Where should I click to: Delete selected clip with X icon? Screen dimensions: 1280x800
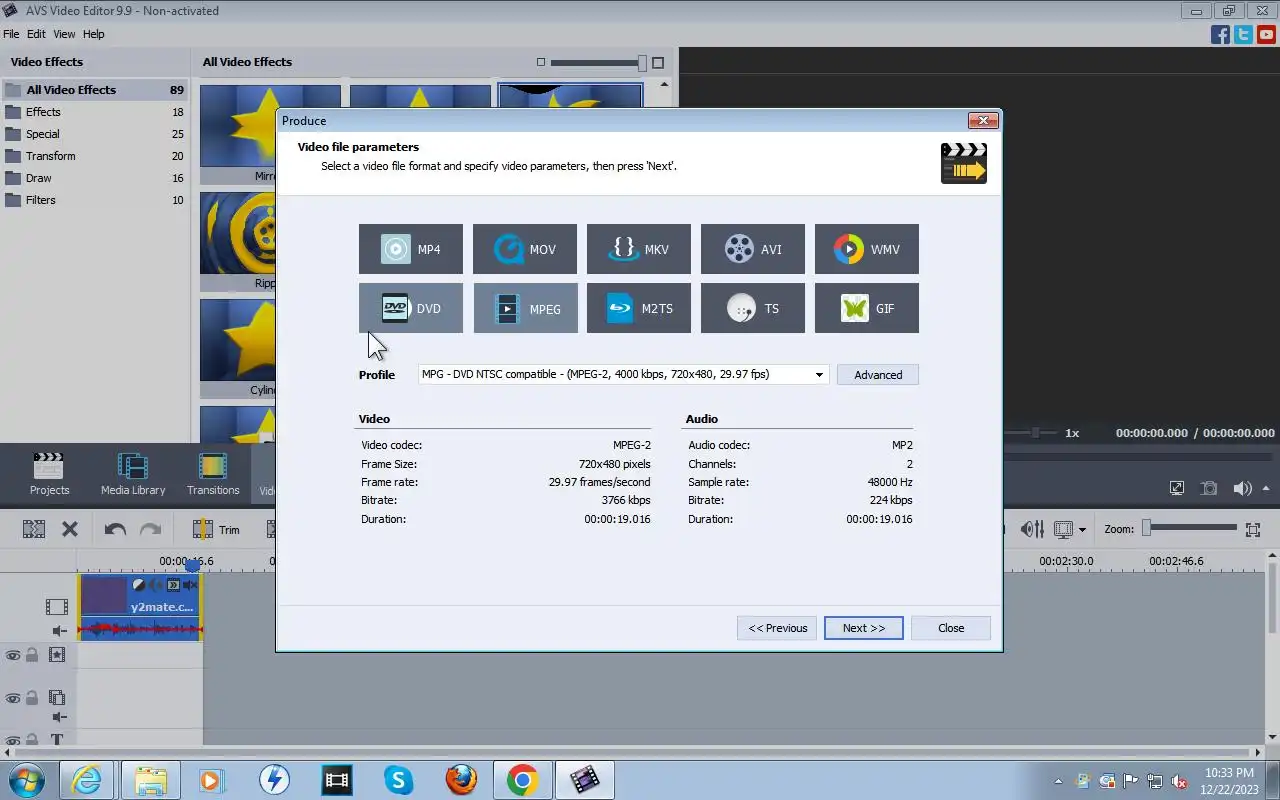tap(70, 529)
